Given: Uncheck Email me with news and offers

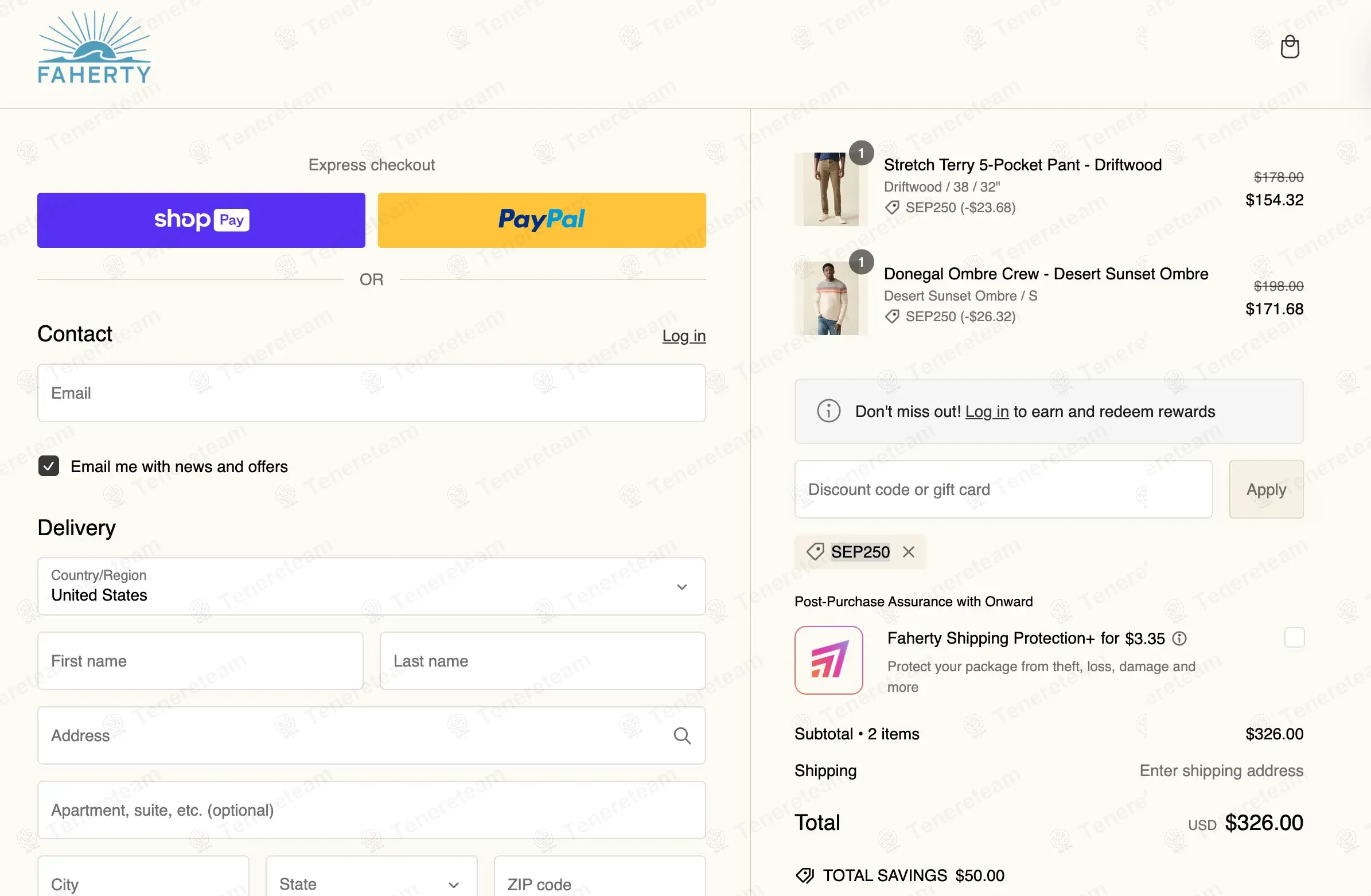Looking at the screenshot, I should (x=49, y=466).
